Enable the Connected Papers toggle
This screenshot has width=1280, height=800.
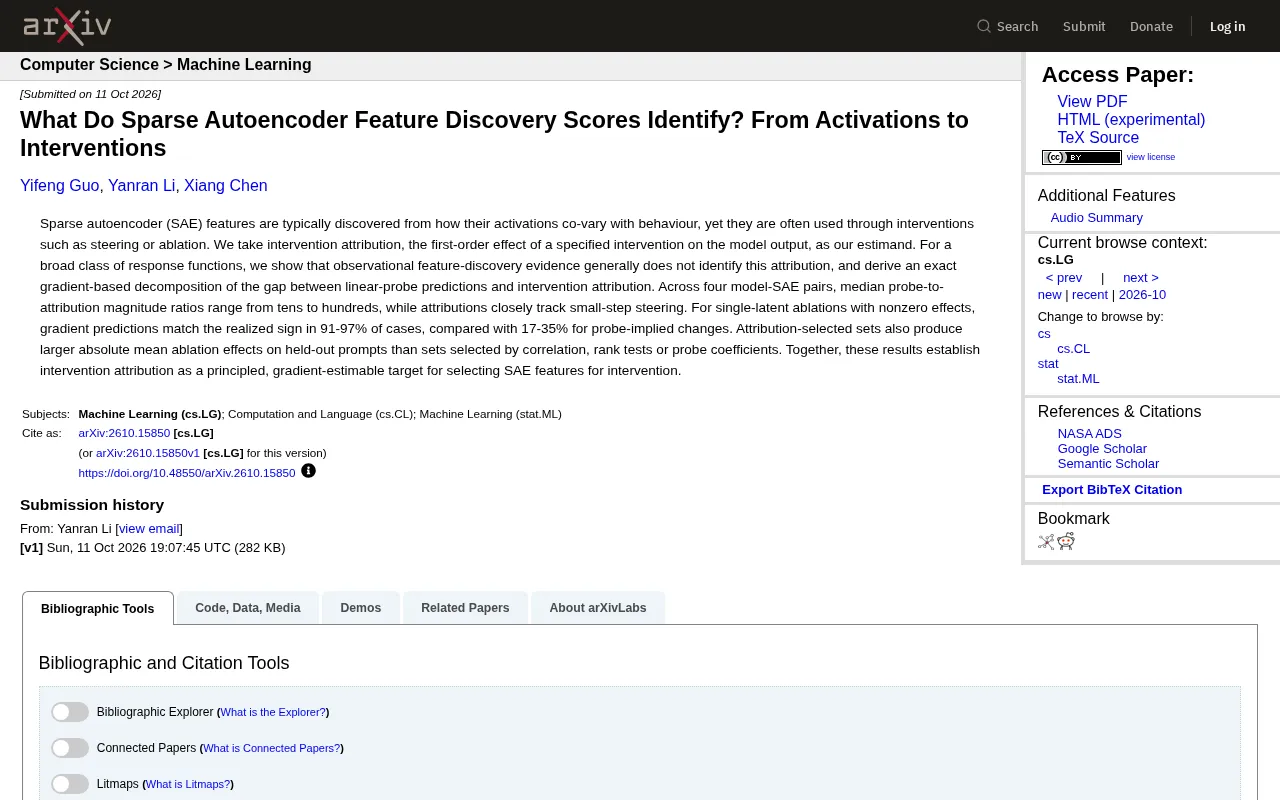pyautogui.click(x=70, y=748)
